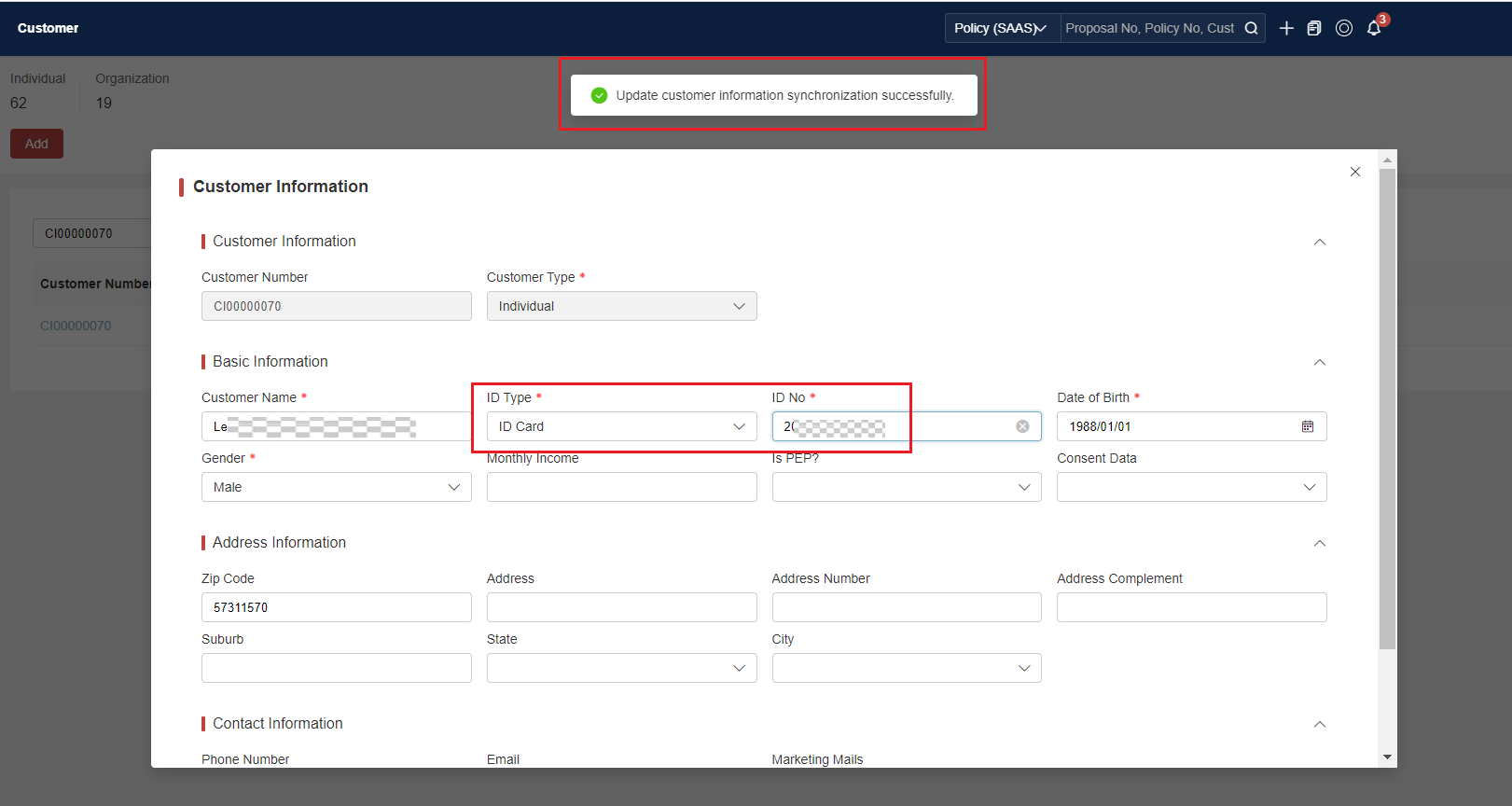Click the Zip Code input field
1512x806 pixels.
[x=337, y=607]
